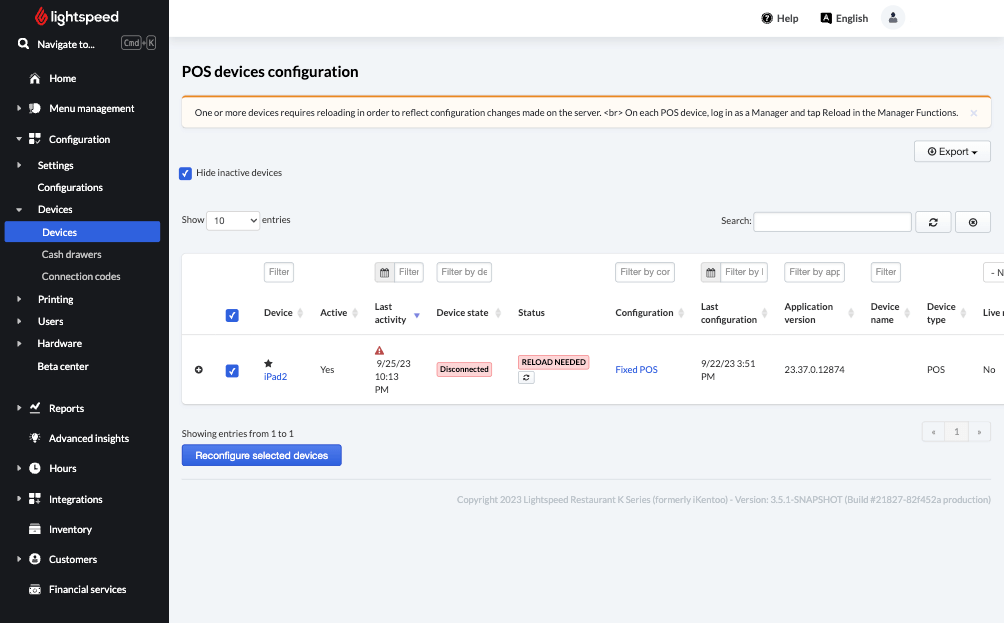Open the Fixed POS configuration link

click(636, 369)
